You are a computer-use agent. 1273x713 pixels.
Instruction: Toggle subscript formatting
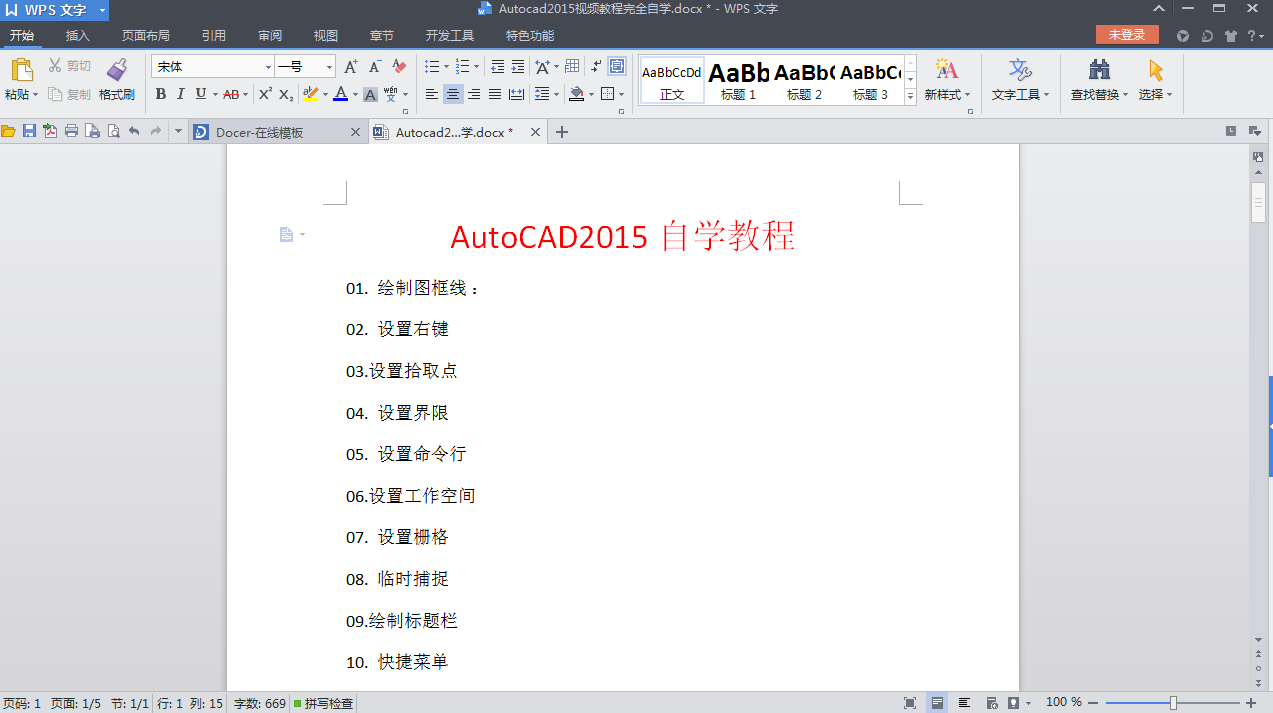[286, 94]
